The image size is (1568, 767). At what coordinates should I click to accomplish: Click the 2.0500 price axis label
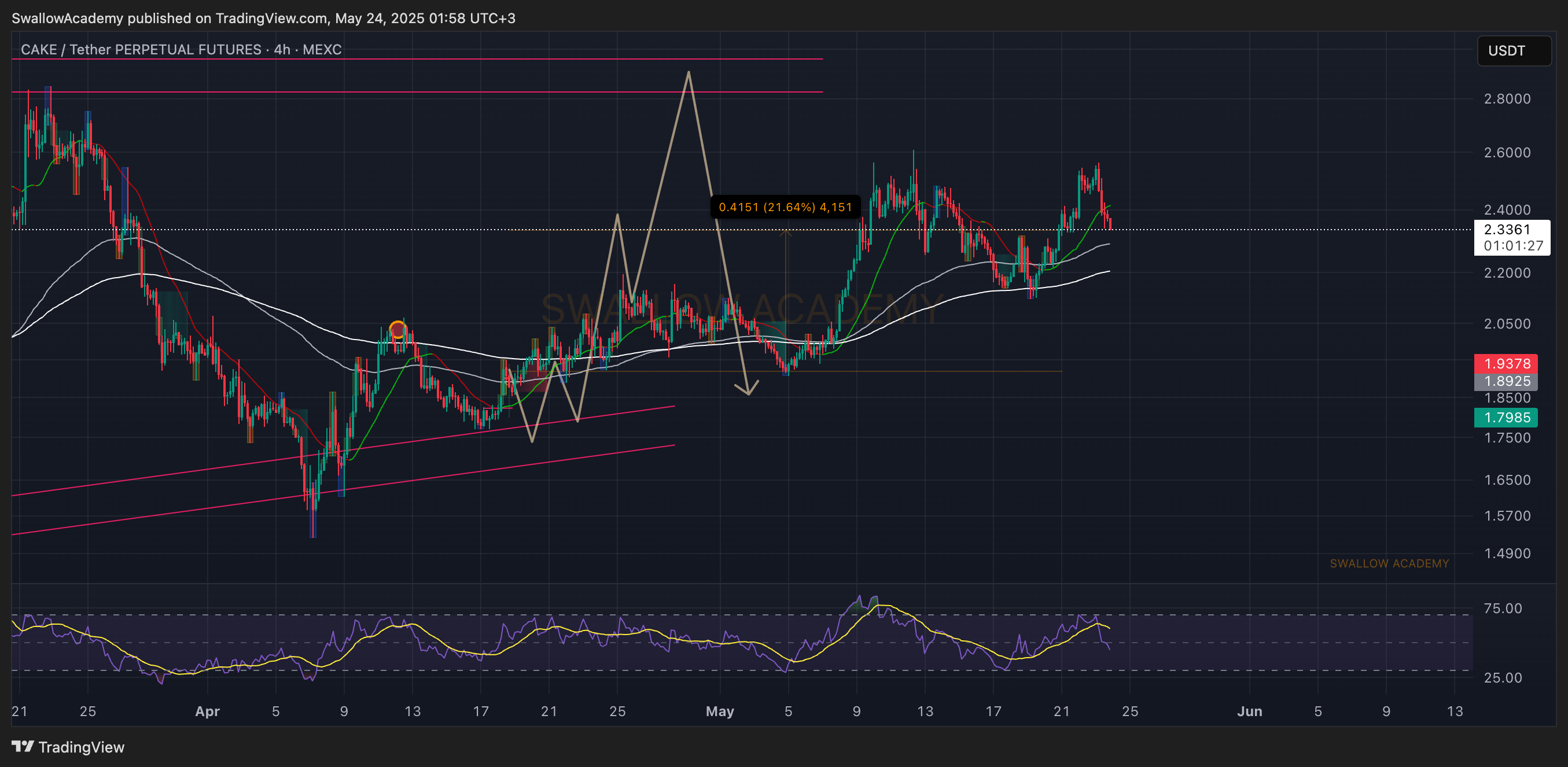click(x=1507, y=324)
